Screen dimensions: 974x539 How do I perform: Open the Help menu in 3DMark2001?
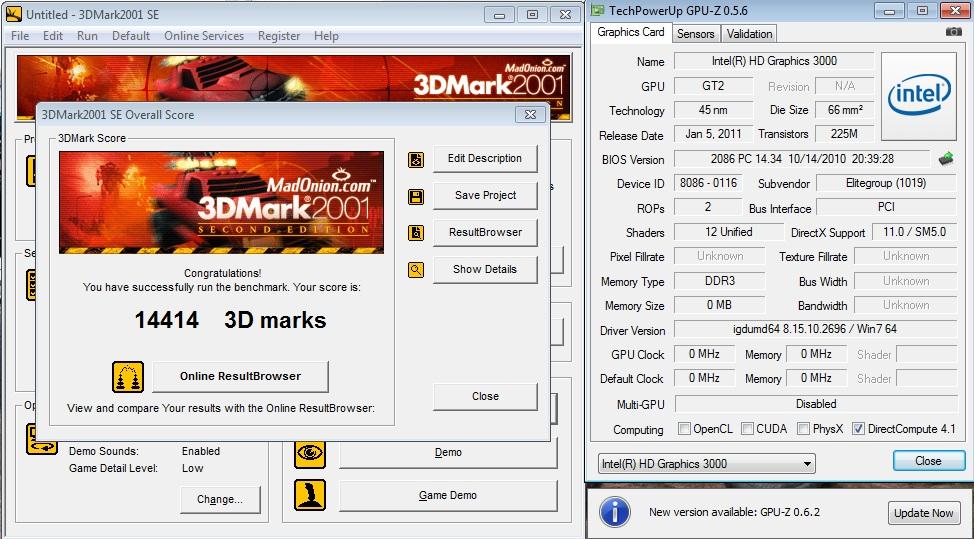coord(326,36)
